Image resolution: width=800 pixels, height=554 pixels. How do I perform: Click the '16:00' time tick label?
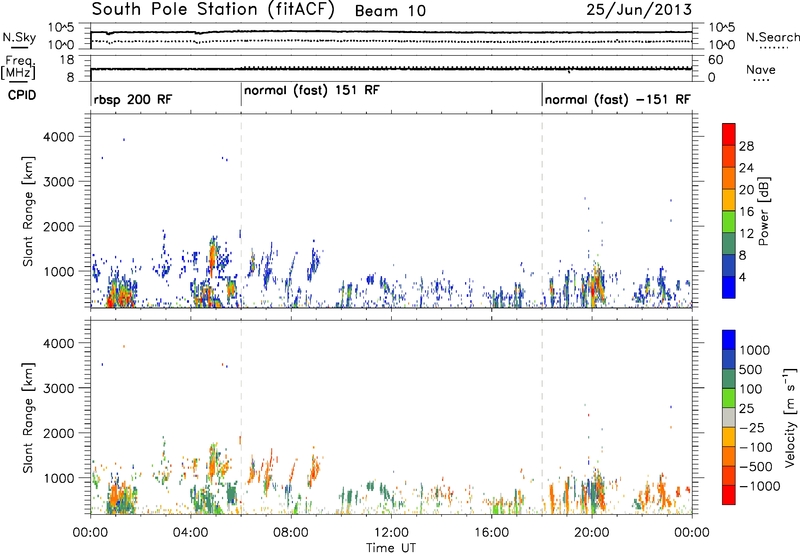(491, 533)
